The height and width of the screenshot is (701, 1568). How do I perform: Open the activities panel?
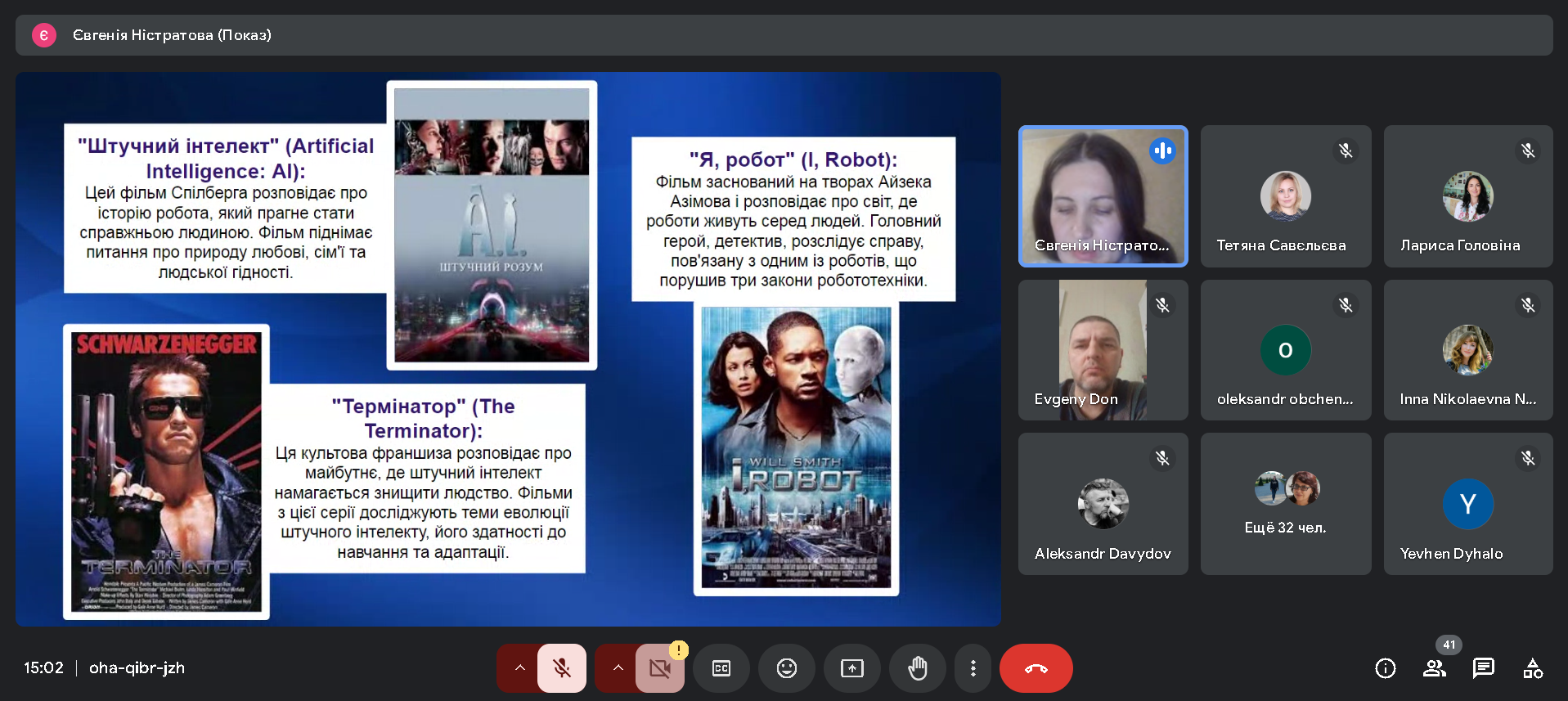1533,668
